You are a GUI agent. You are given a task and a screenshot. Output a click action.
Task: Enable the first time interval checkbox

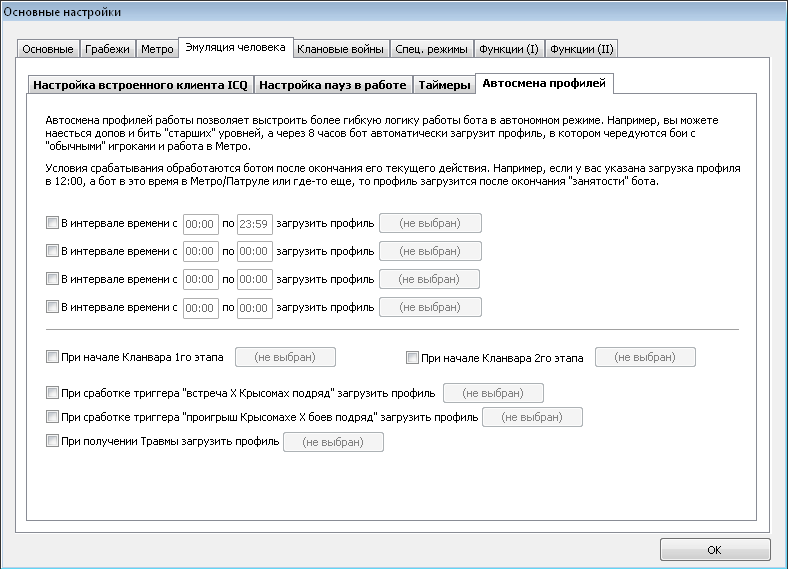(x=52, y=223)
